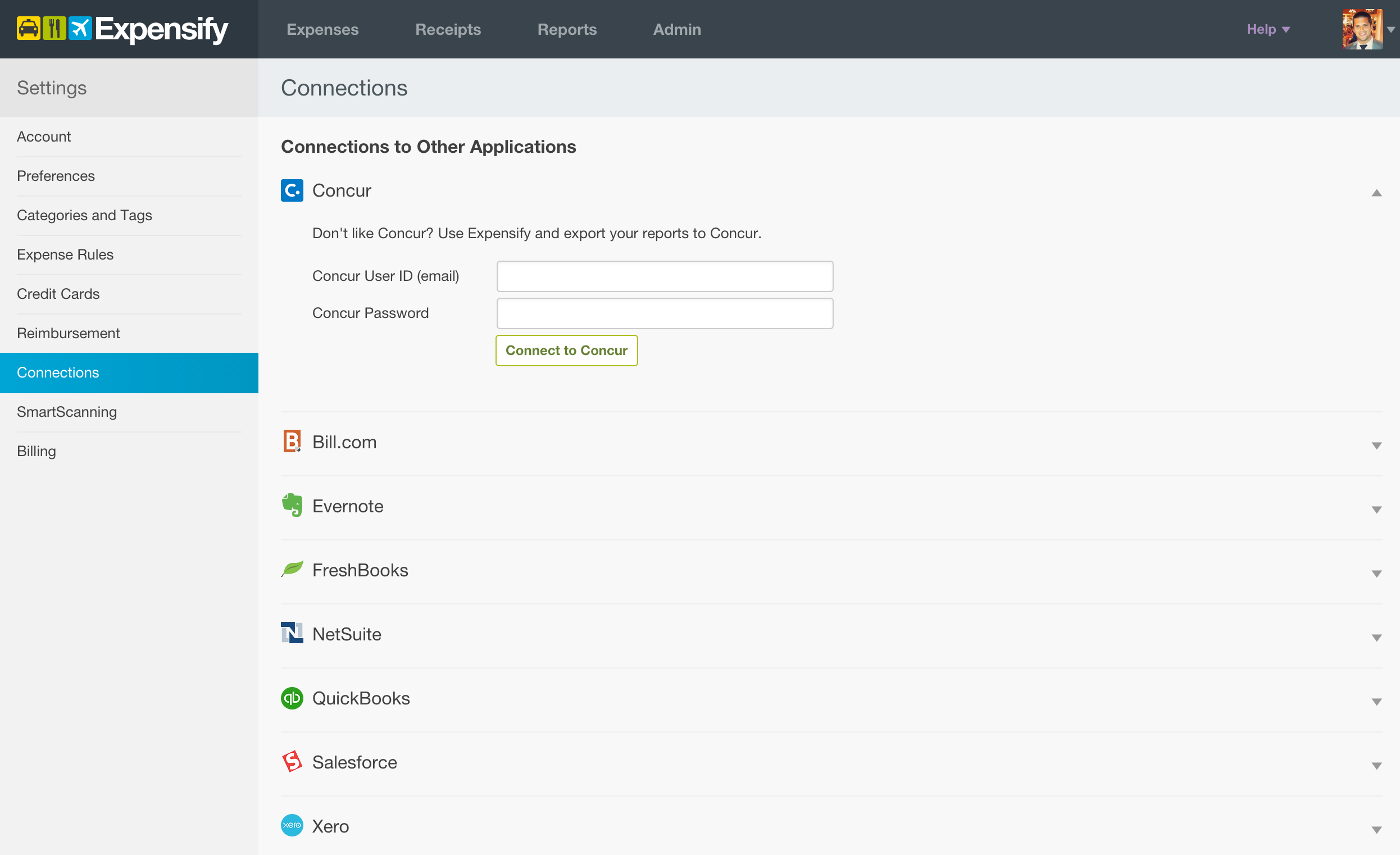Image resolution: width=1400 pixels, height=855 pixels.
Task: Click the QuickBooks icon
Action: pos(292,698)
